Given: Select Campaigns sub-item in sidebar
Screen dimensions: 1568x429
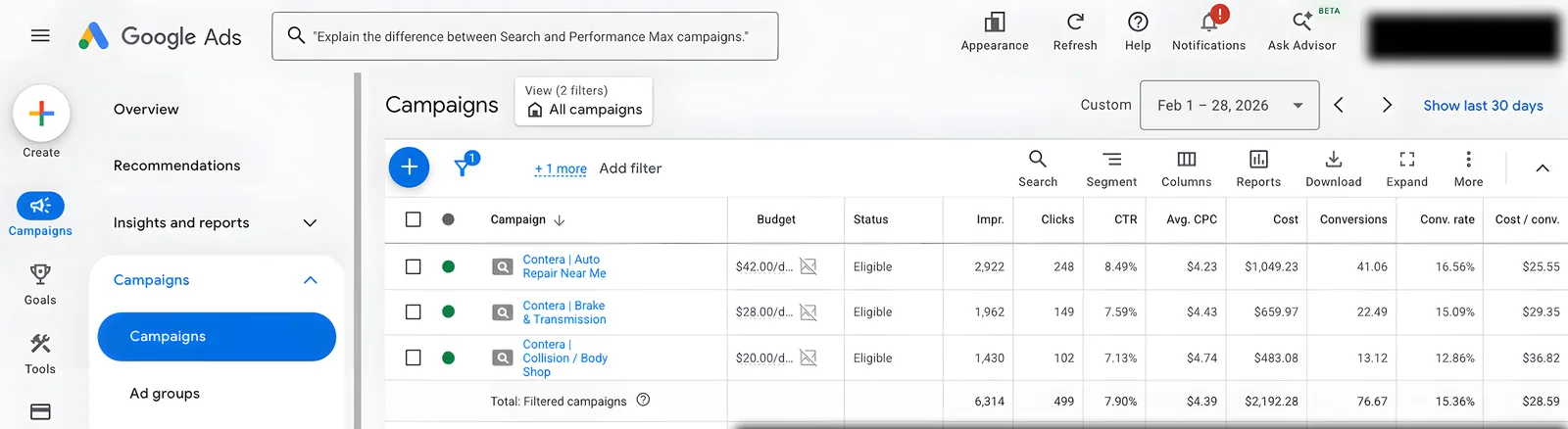Looking at the screenshot, I should point(217,337).
